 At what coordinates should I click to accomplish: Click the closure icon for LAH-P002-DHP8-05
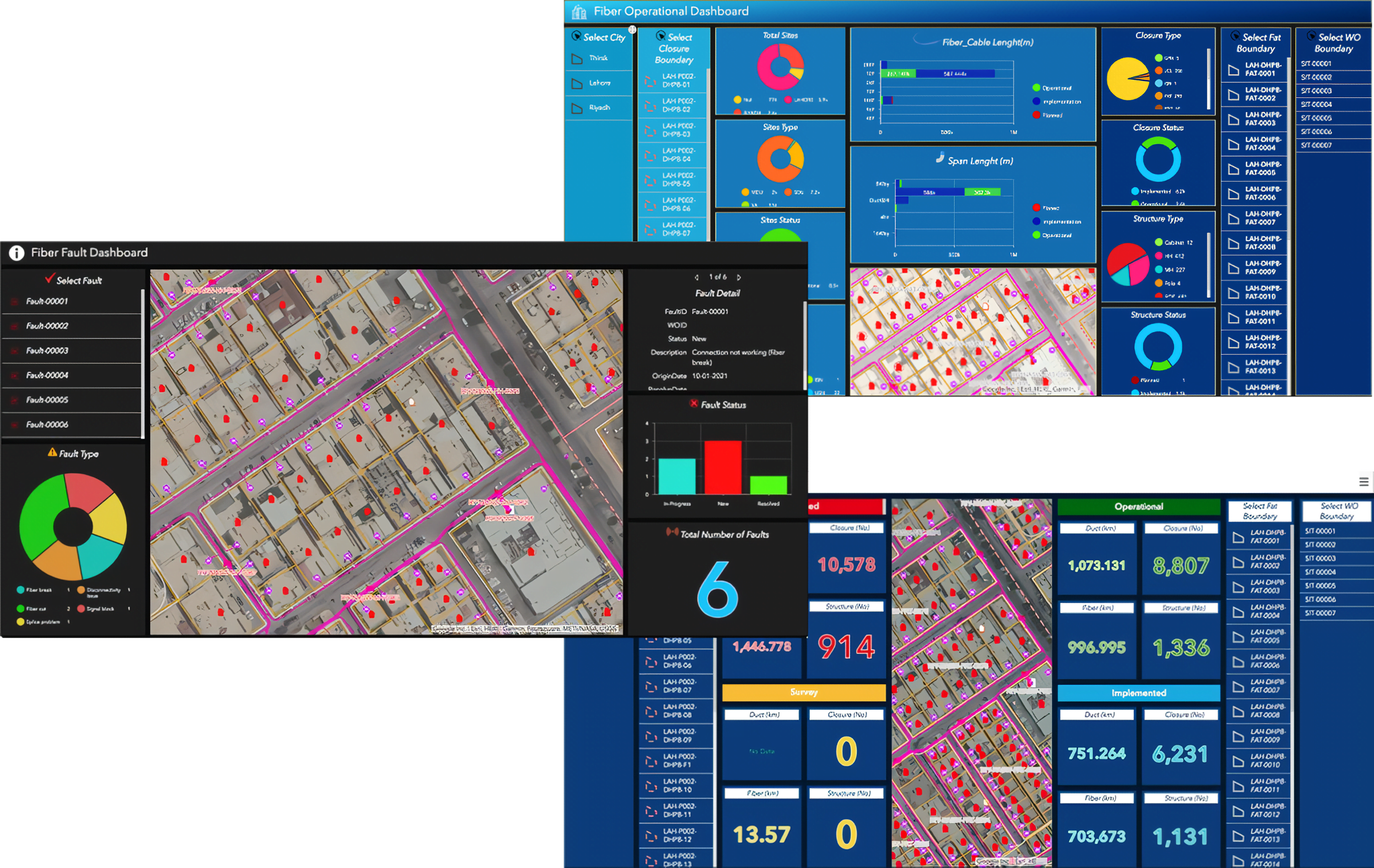click(x=649, y=180)
